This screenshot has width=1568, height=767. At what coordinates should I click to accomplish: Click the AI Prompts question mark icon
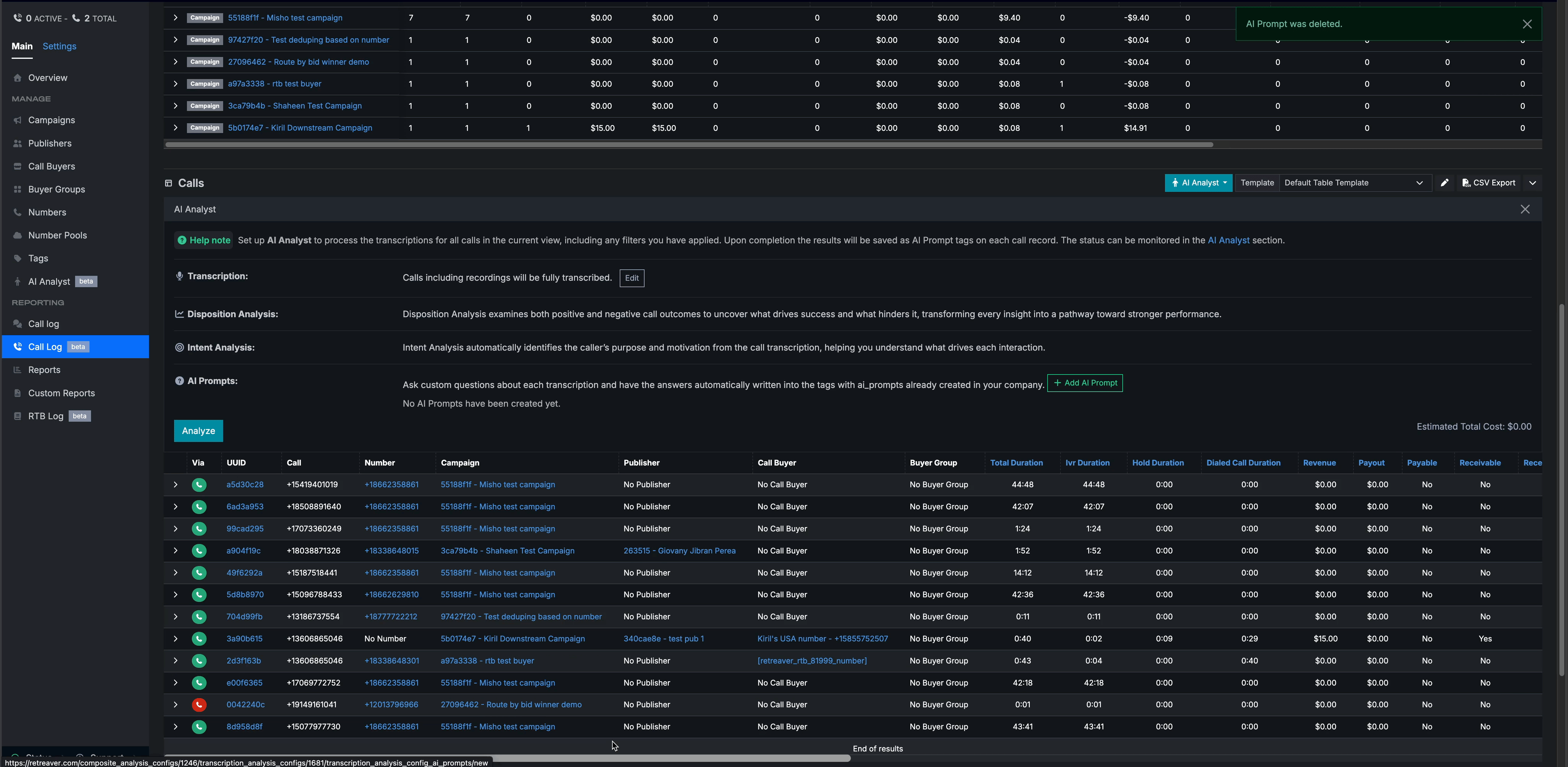click(179, 381)
